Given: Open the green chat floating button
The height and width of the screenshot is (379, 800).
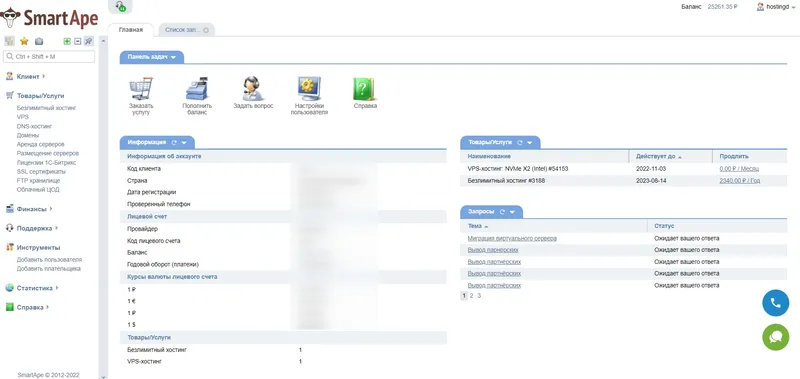Looking at the screenshot, I should [x=776, y=337].
